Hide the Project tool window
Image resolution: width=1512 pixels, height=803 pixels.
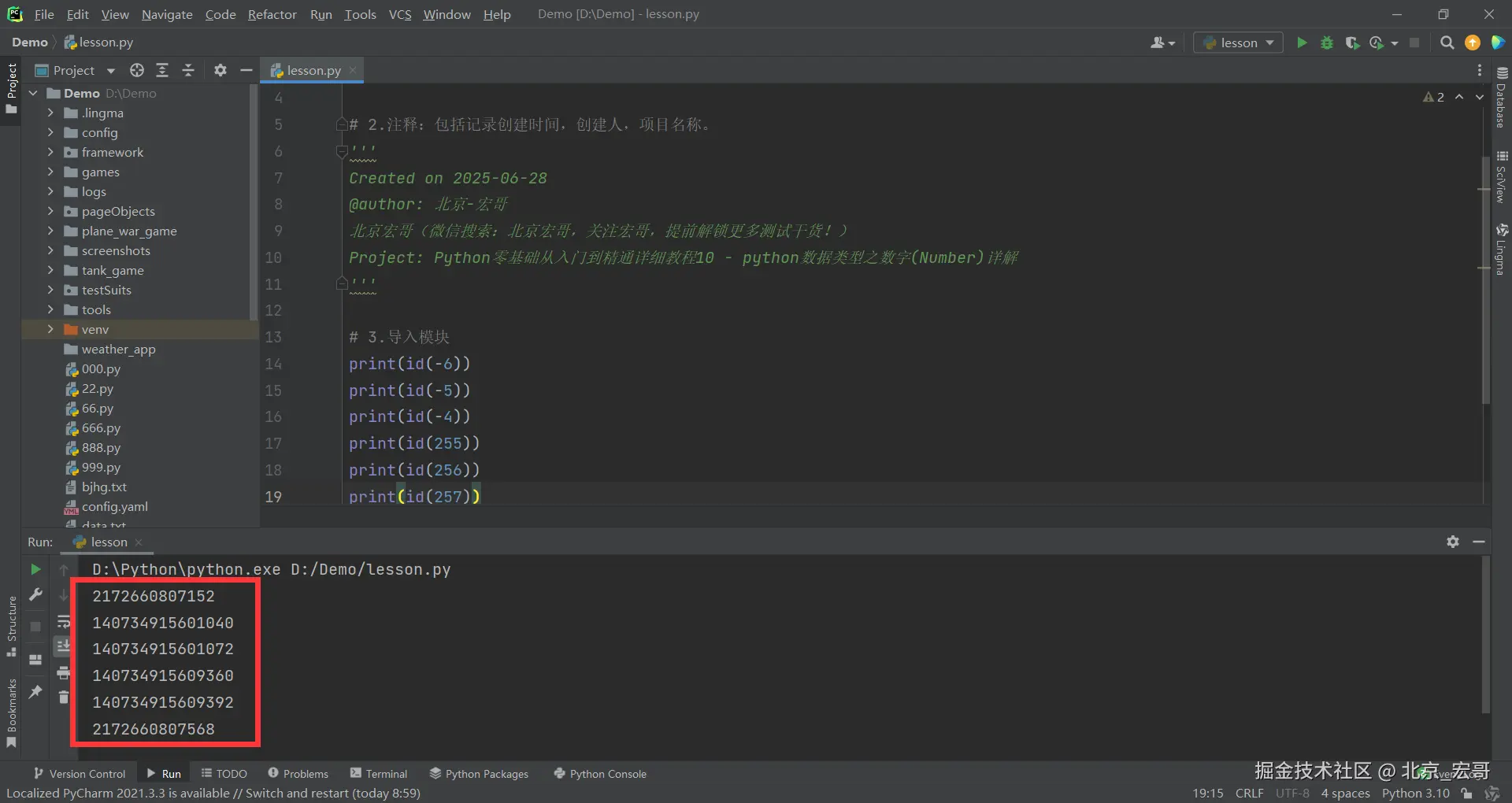246,70
